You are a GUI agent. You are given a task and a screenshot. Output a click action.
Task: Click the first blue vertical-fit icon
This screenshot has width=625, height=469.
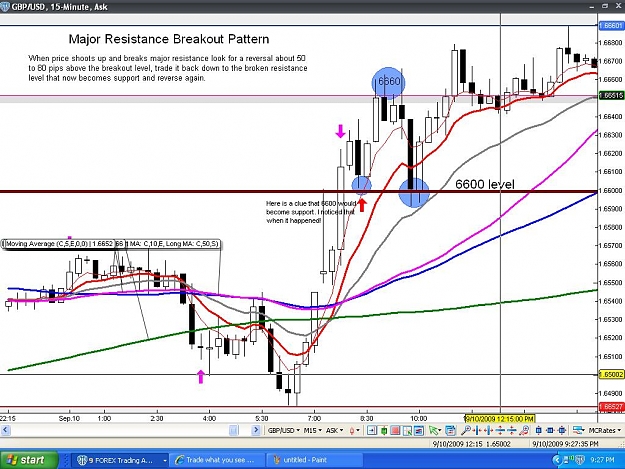[x=539, y=430]
